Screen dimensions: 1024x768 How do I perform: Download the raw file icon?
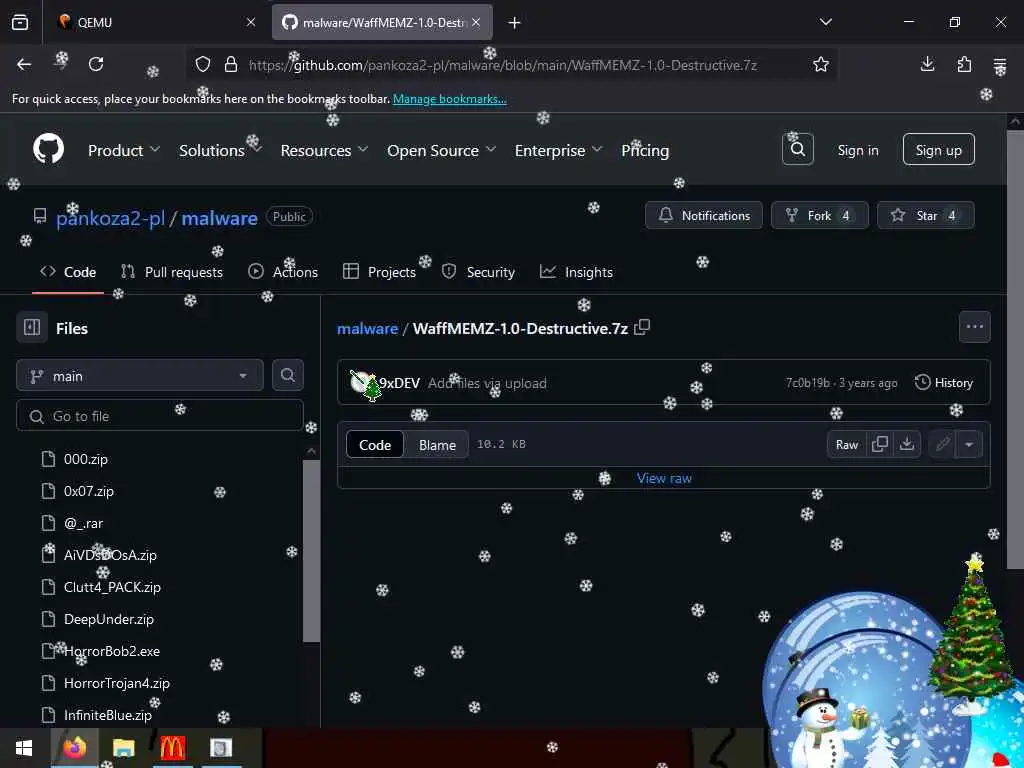906,444
